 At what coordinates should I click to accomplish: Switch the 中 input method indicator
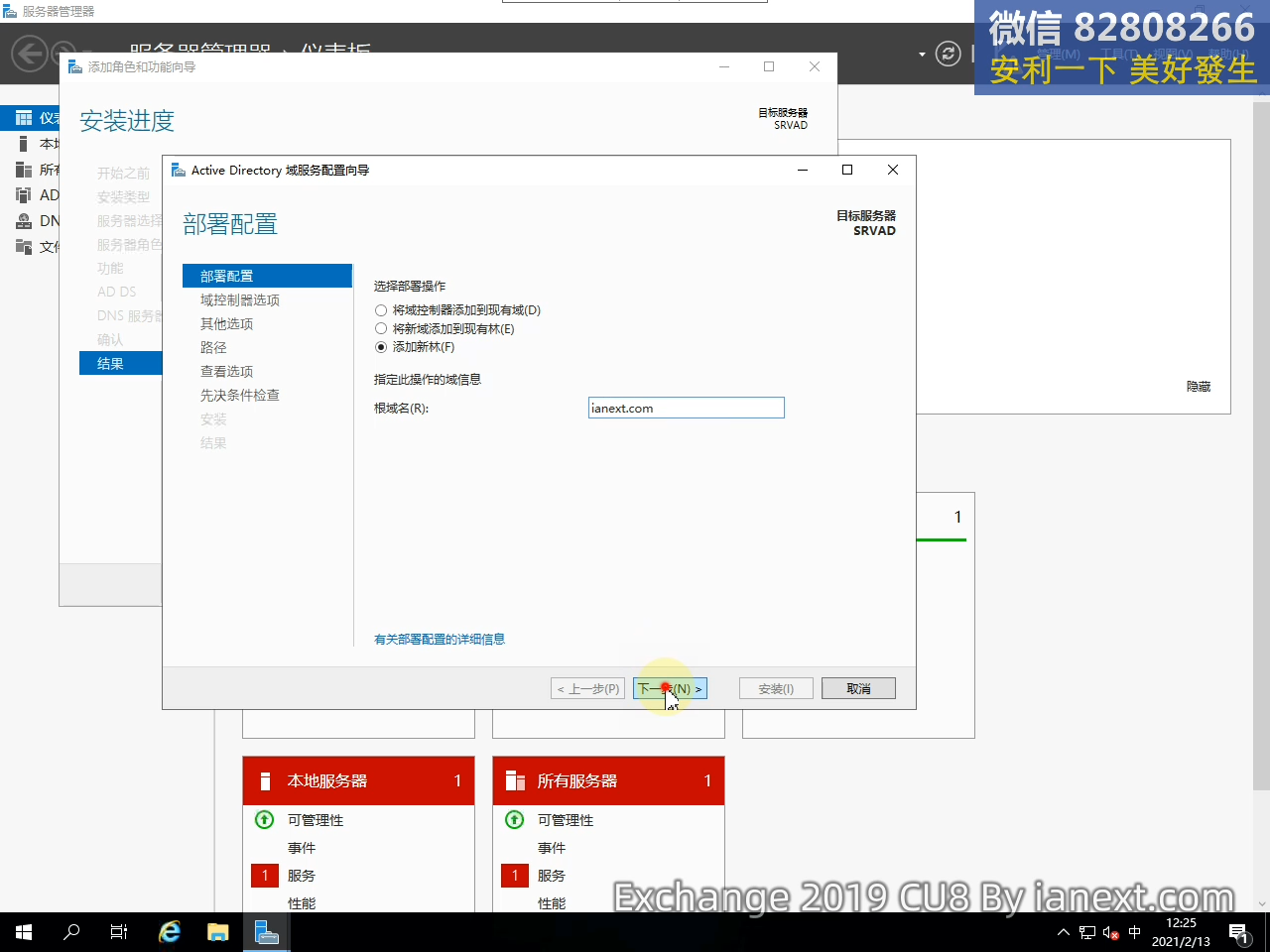click(x=1135, y=932)
